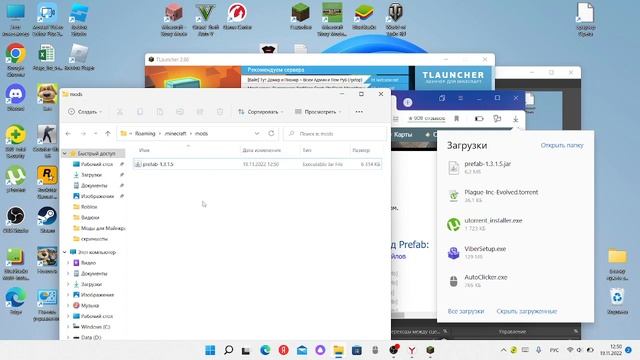Select the prefab-1.3.1.5 file in mods folder
640x360 pixels.
point(258,164)
